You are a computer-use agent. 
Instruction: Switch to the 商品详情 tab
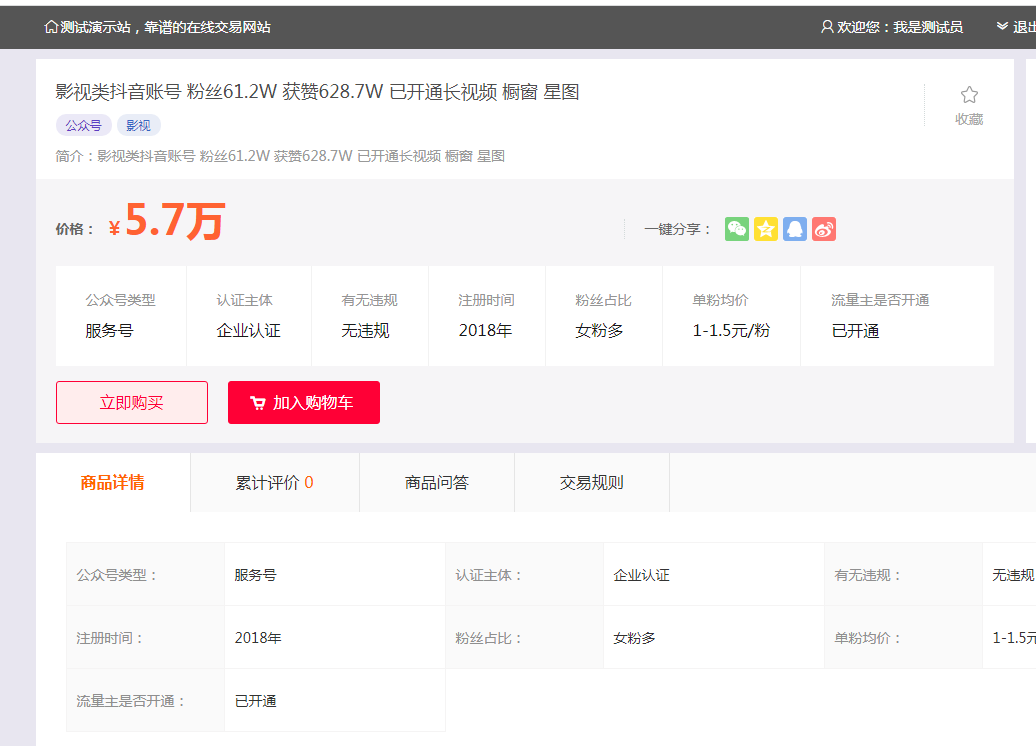[112, 483]
